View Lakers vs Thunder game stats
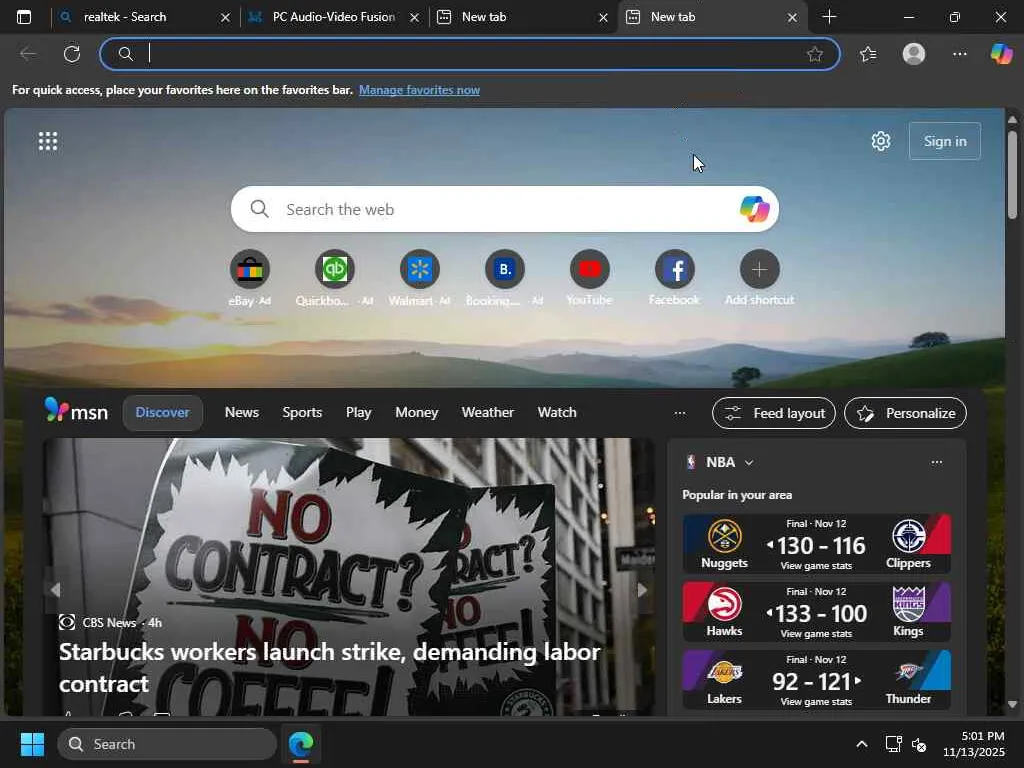The height and width of the screenshot is (768, 1024). [816, 702]
